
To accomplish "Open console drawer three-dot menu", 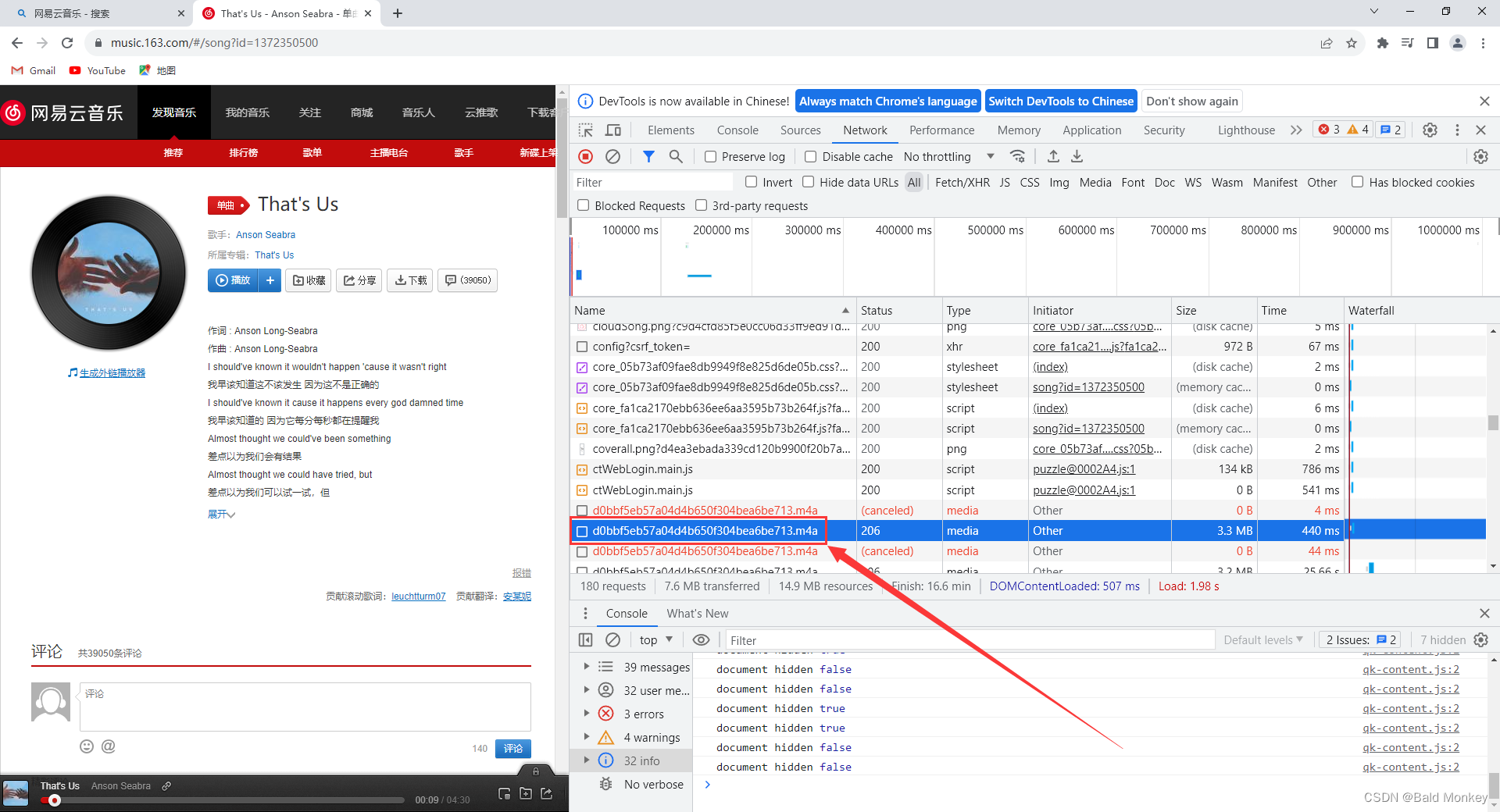I will click(585, 614).
